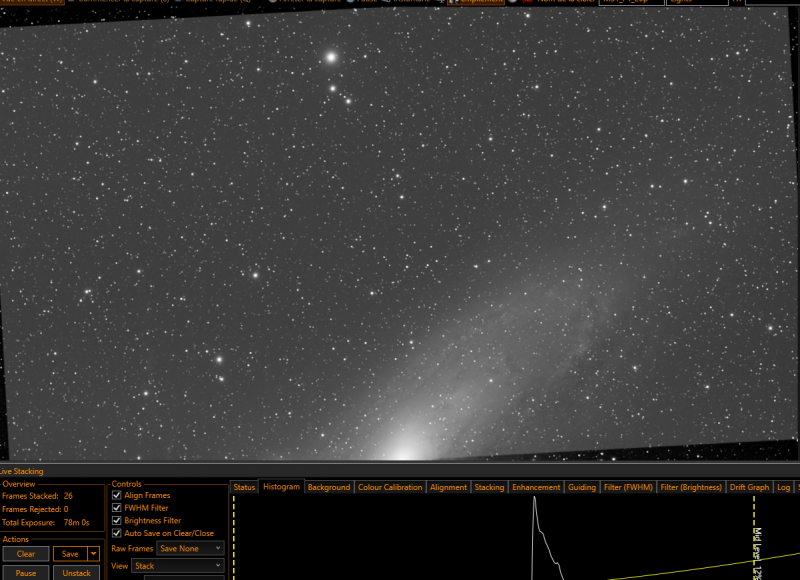The width and height of the screenshot is (800, 580).
Task: View the Drift Graph tab
Action: coord(749,487)
